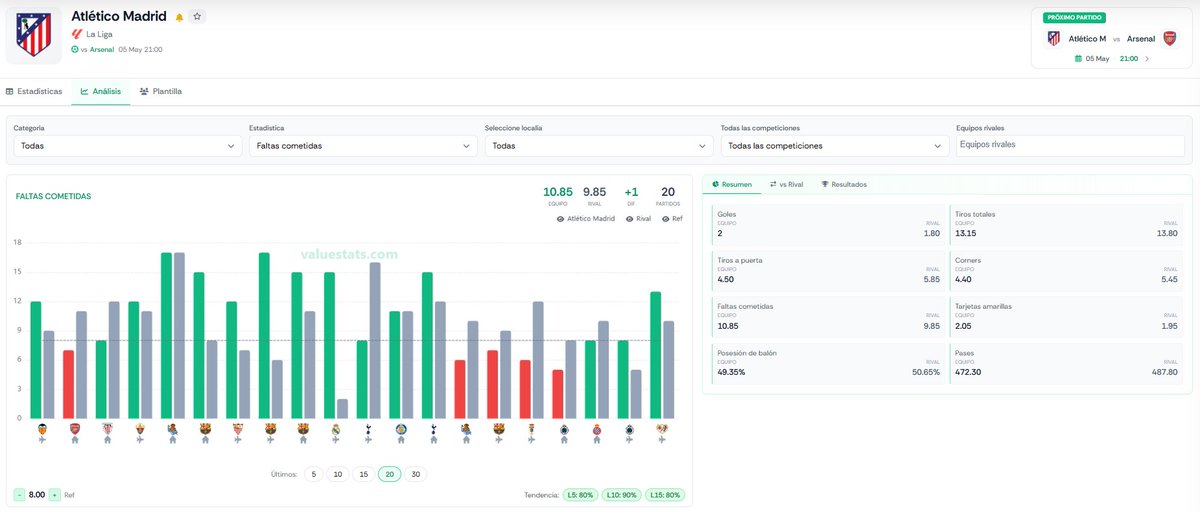
Task: Click the Equipos rivales input field
Action: (x=1070, y=146)
